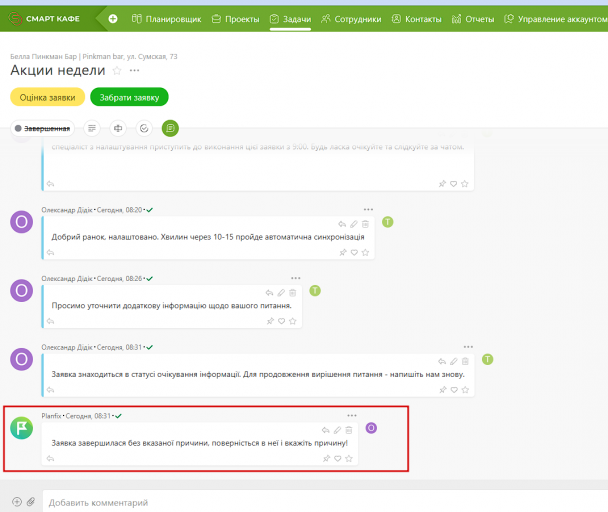Open the Завершенная status dropdown
This screenshot has height=512, width=608.
pos(43,128)
